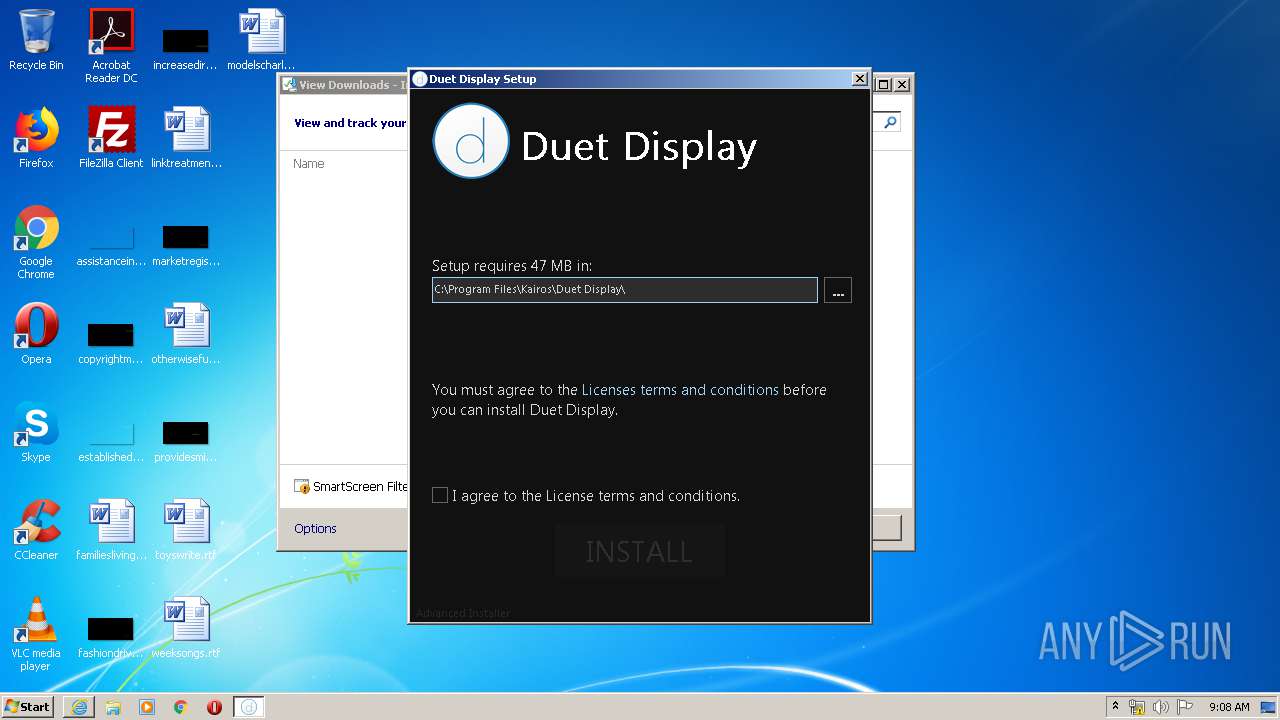Maximize the View Downloads window
Screen dimensions: 1280x720
pos(883,85)
